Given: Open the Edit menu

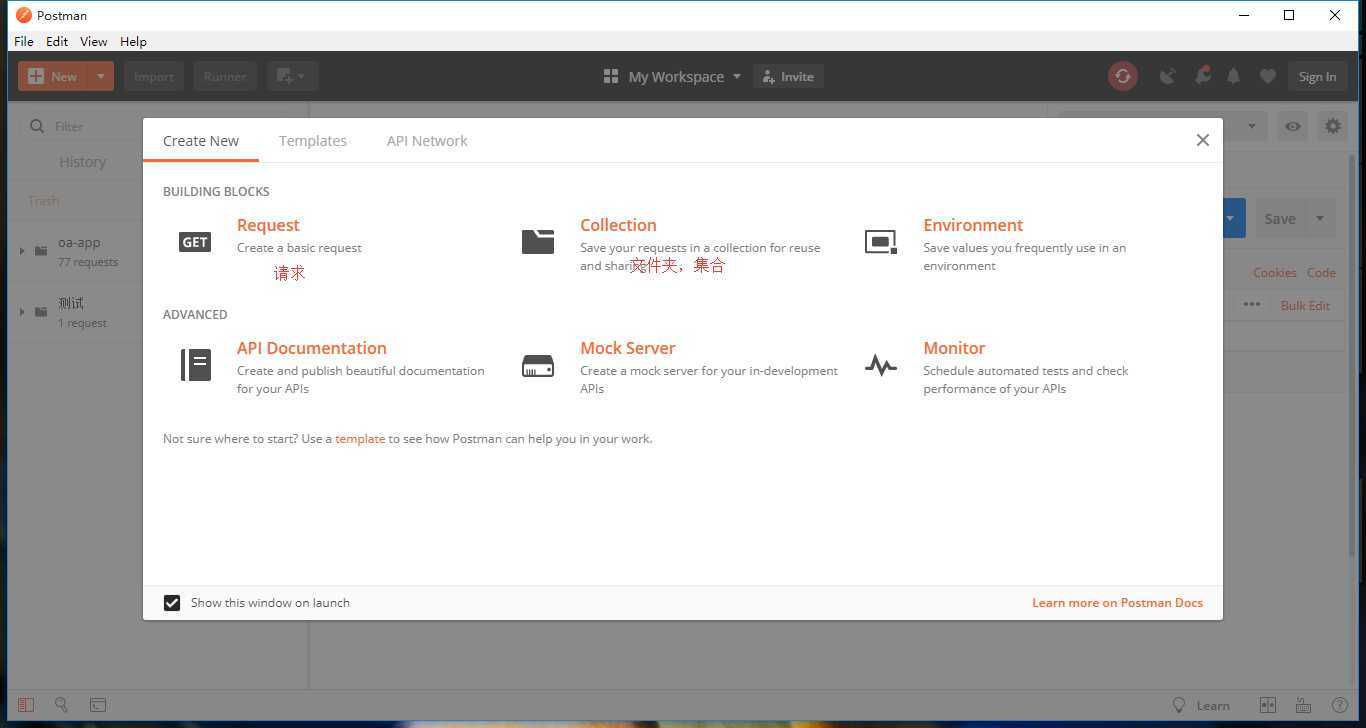Looking at the screenshot, I should [57, 41].
